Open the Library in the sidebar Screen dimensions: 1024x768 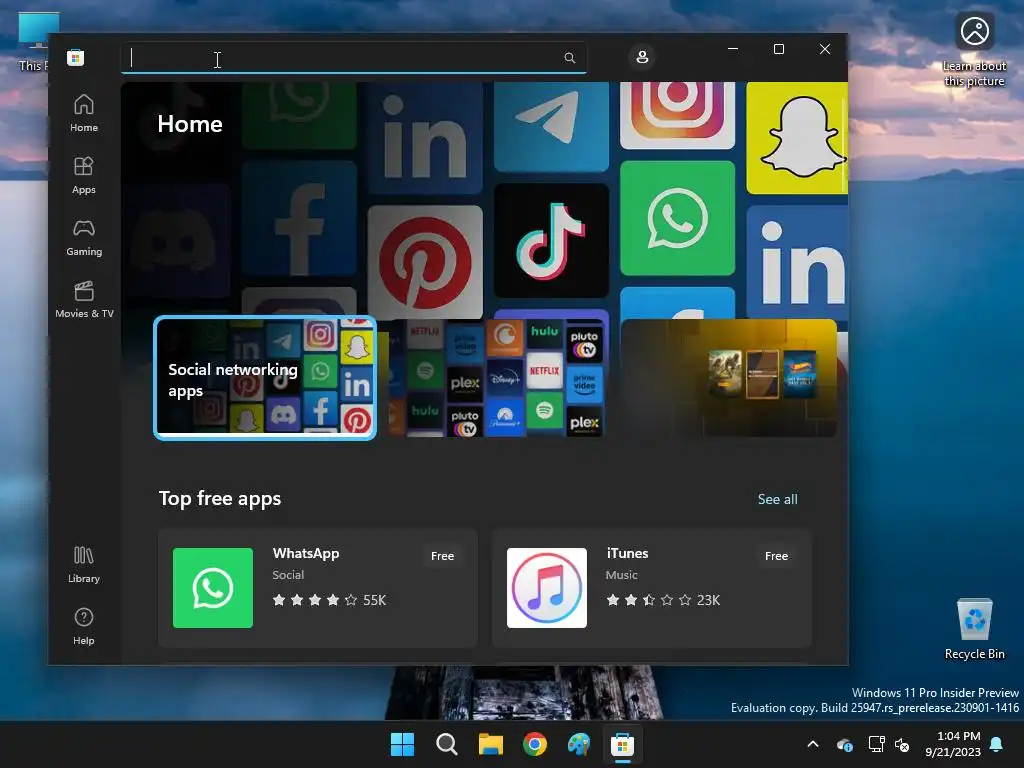coord(84,565)
